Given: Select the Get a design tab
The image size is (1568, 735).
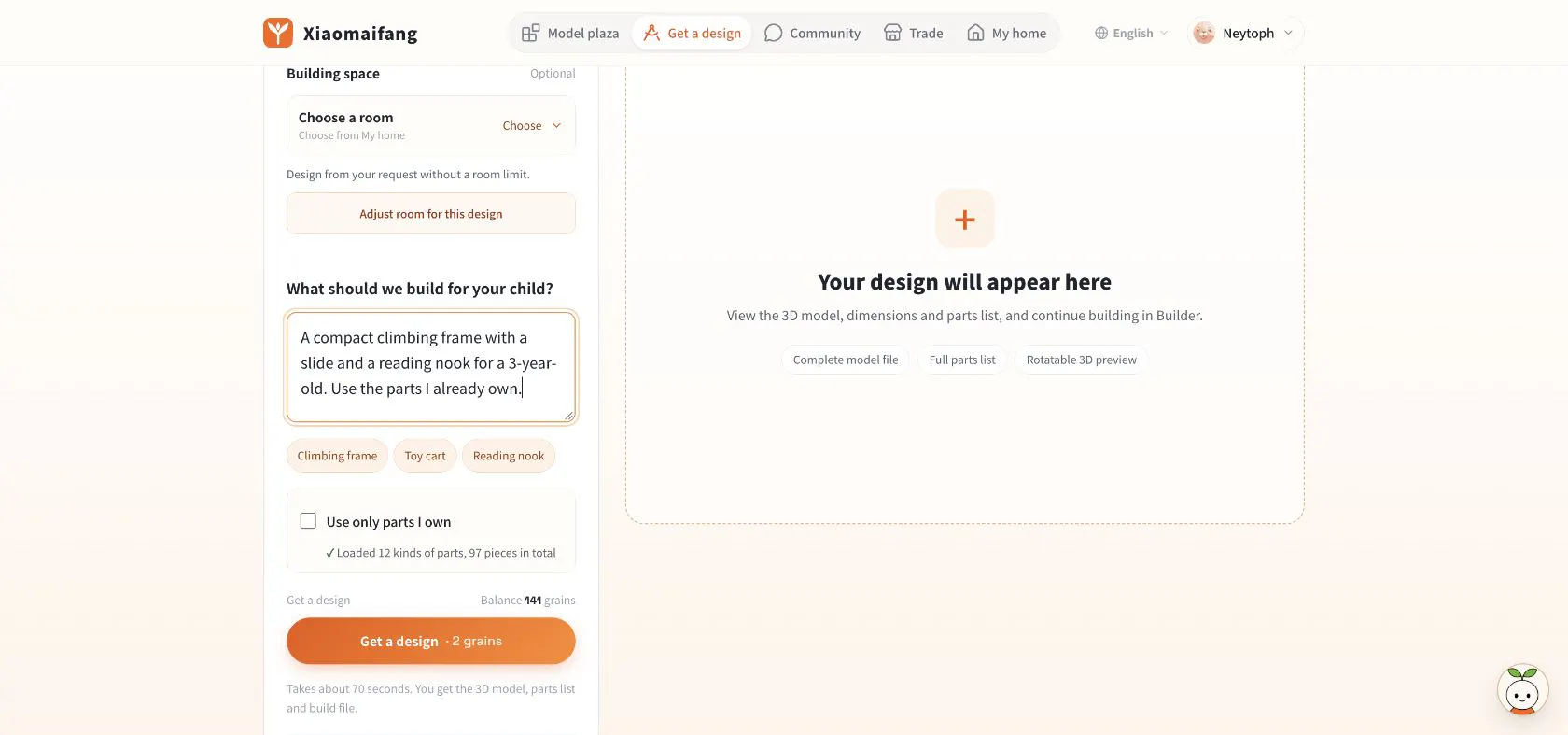Looking at the screenshot, I should tap(692, 33).
